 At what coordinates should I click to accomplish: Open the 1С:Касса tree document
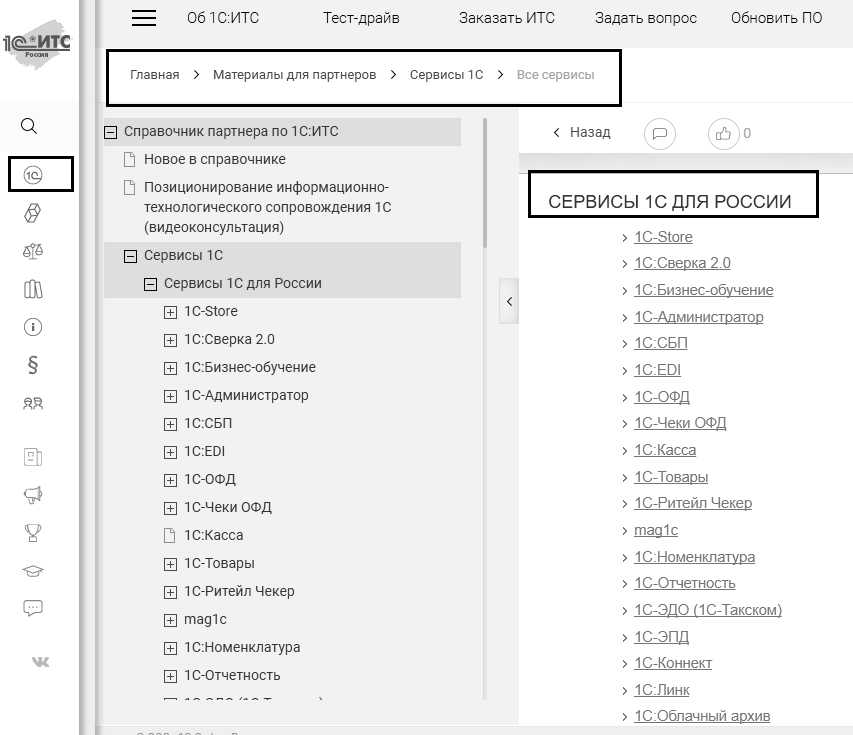point(213,535)
